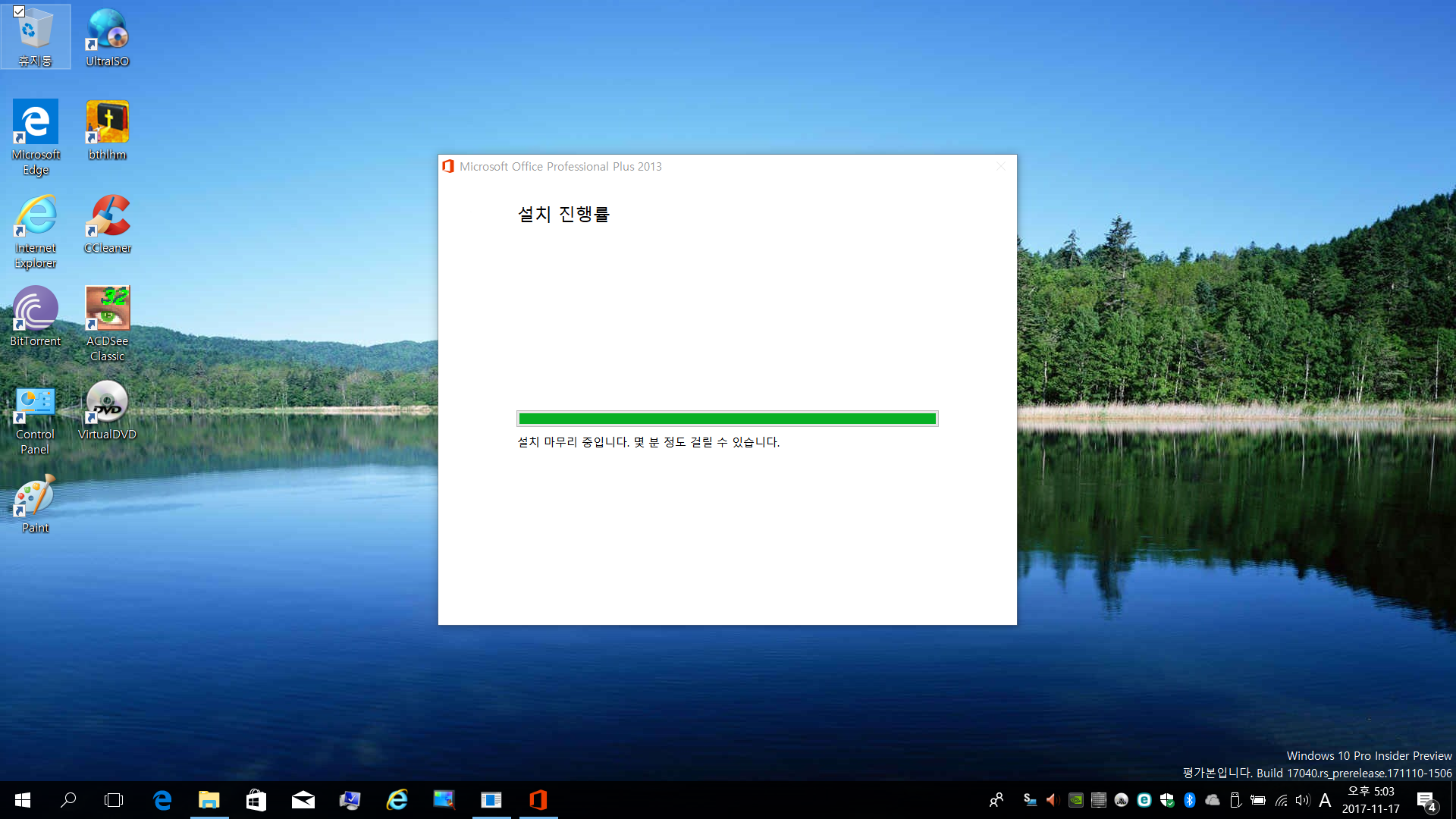The height and width of the screenshot is (819, 1456).
Task: Open battery power tray icon
Action: click(x=1258, y=800)
